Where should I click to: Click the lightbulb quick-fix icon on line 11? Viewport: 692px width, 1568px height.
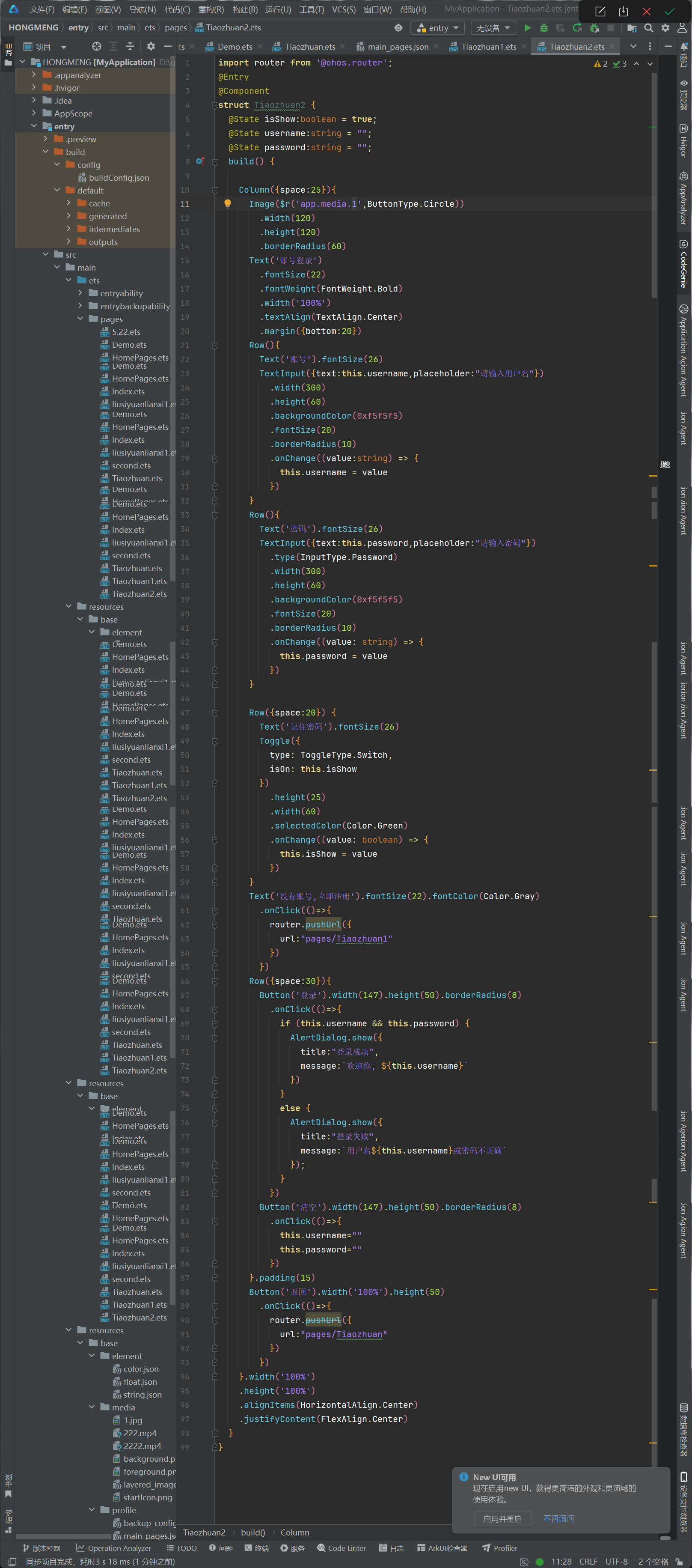point(228,204)
